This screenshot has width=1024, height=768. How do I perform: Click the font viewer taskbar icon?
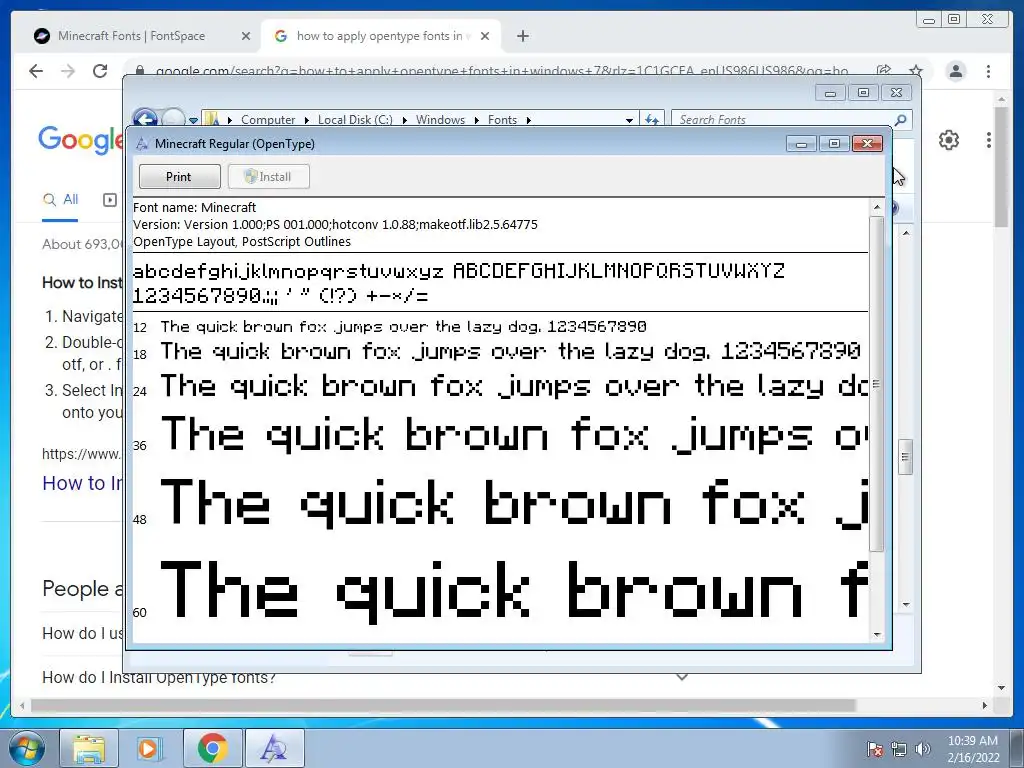274,748
